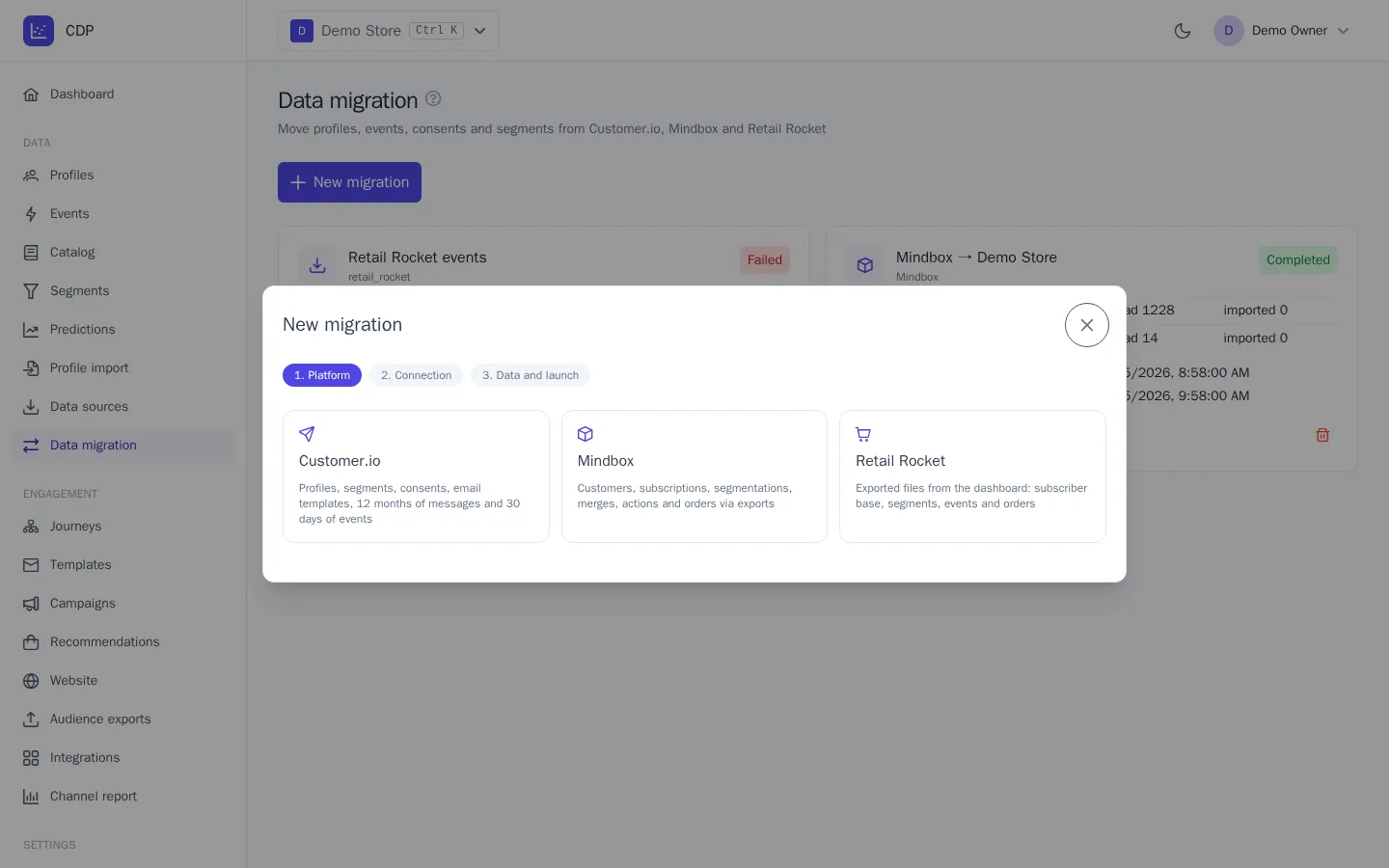
Task: Select Data migration sidebar item
Action: (x=123, y=446)
